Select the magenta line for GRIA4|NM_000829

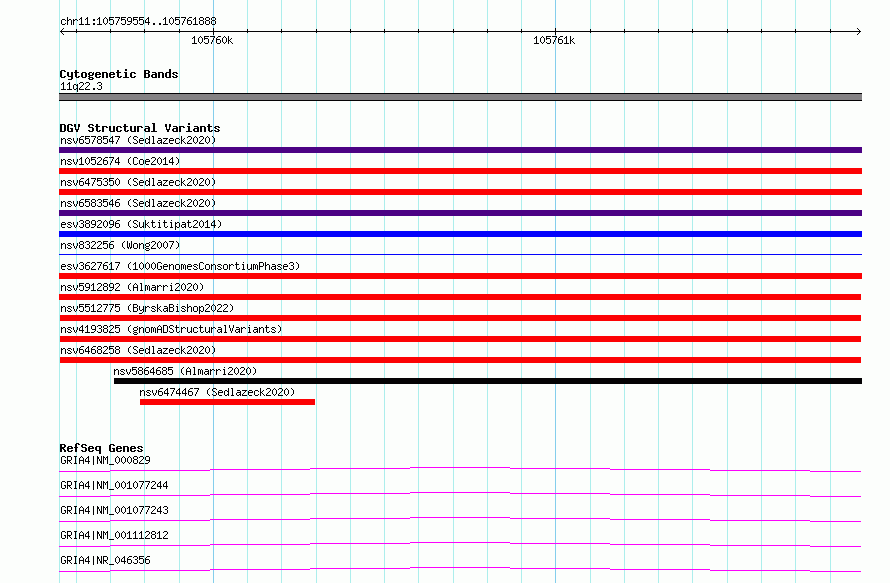point(460,469)
